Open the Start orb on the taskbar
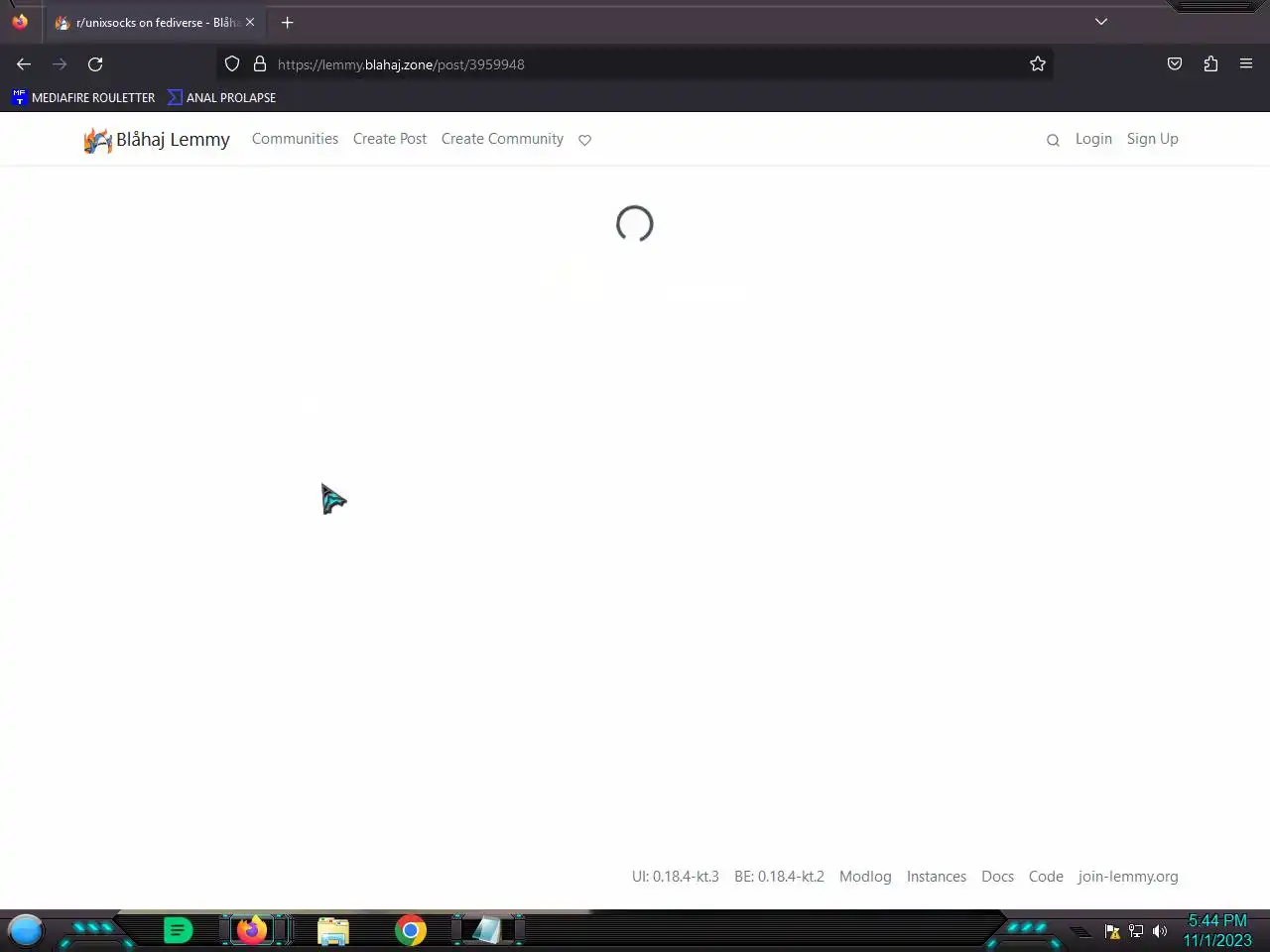 click(x=26, y=930)
